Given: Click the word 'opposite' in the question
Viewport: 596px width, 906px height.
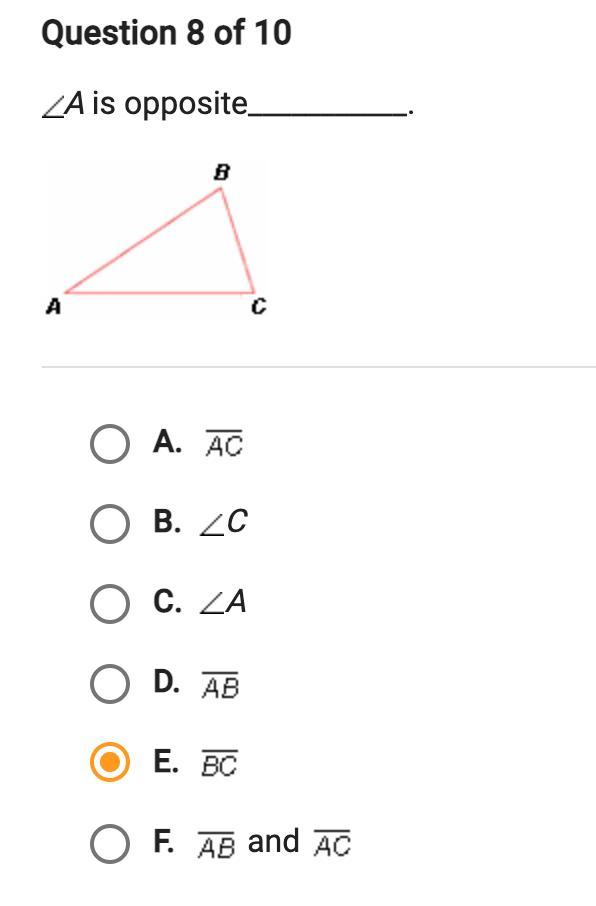Looking at the screenshot, I should tap(186, 105).
